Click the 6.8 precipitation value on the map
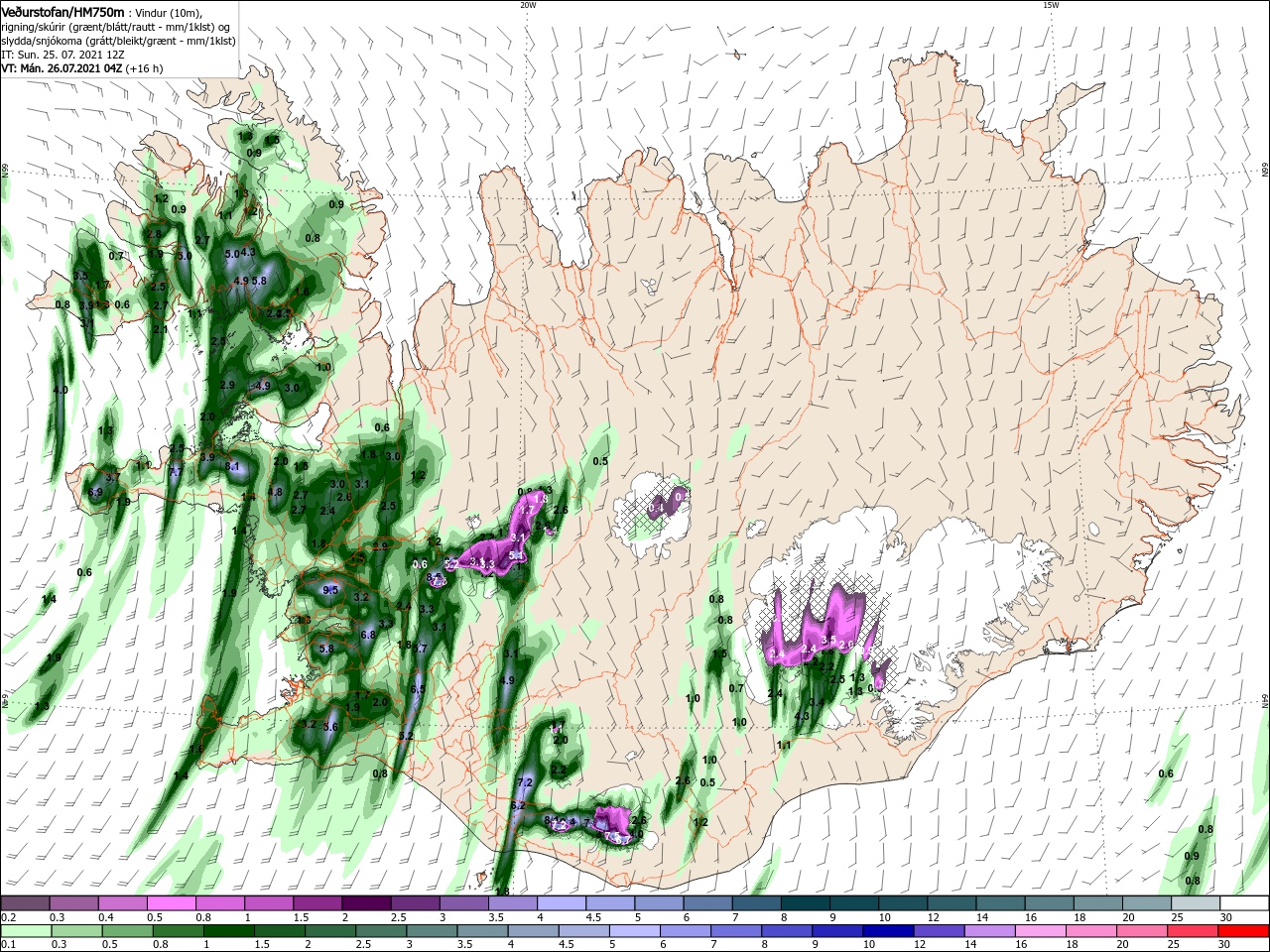This screenshot has height=952, width=1270. pyautogui.click(x=367, y=635)
